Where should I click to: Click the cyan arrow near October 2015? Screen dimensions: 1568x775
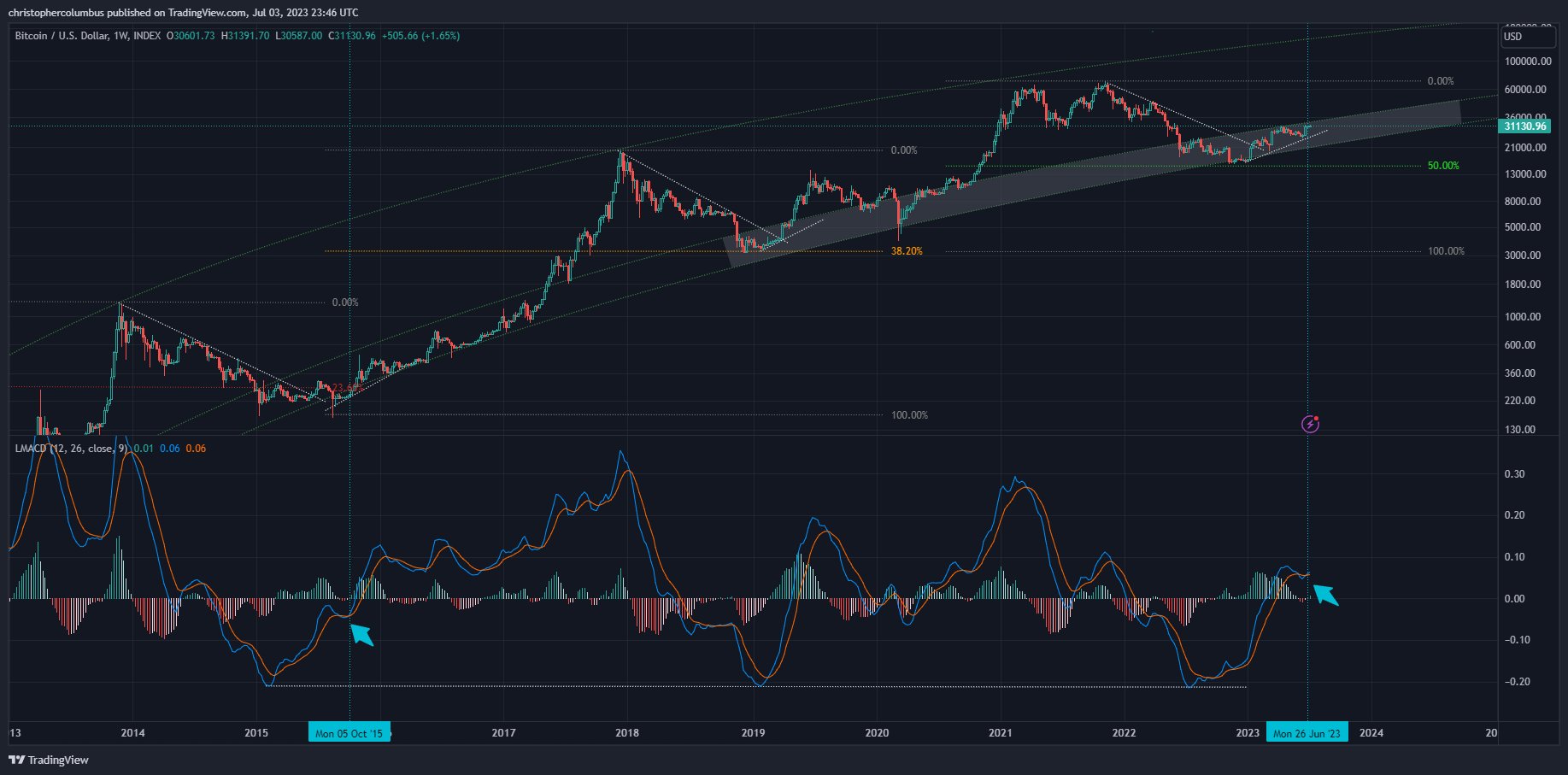tap(362, 635)
